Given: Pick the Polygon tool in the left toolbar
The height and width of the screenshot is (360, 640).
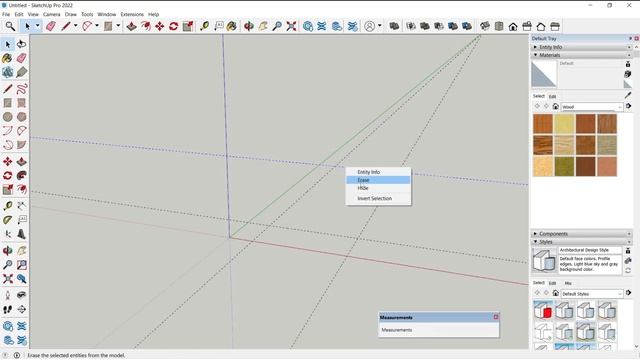Looking at the screenshot, I should tap(22, 117).
